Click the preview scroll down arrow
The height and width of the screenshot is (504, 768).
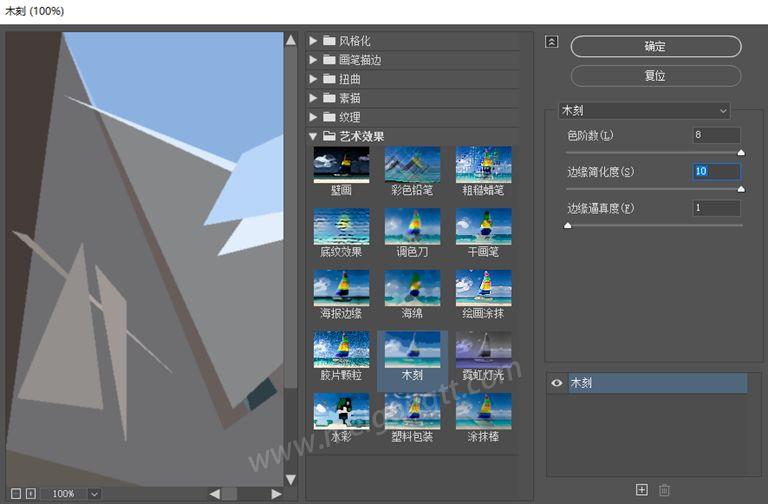coord(291,479)
